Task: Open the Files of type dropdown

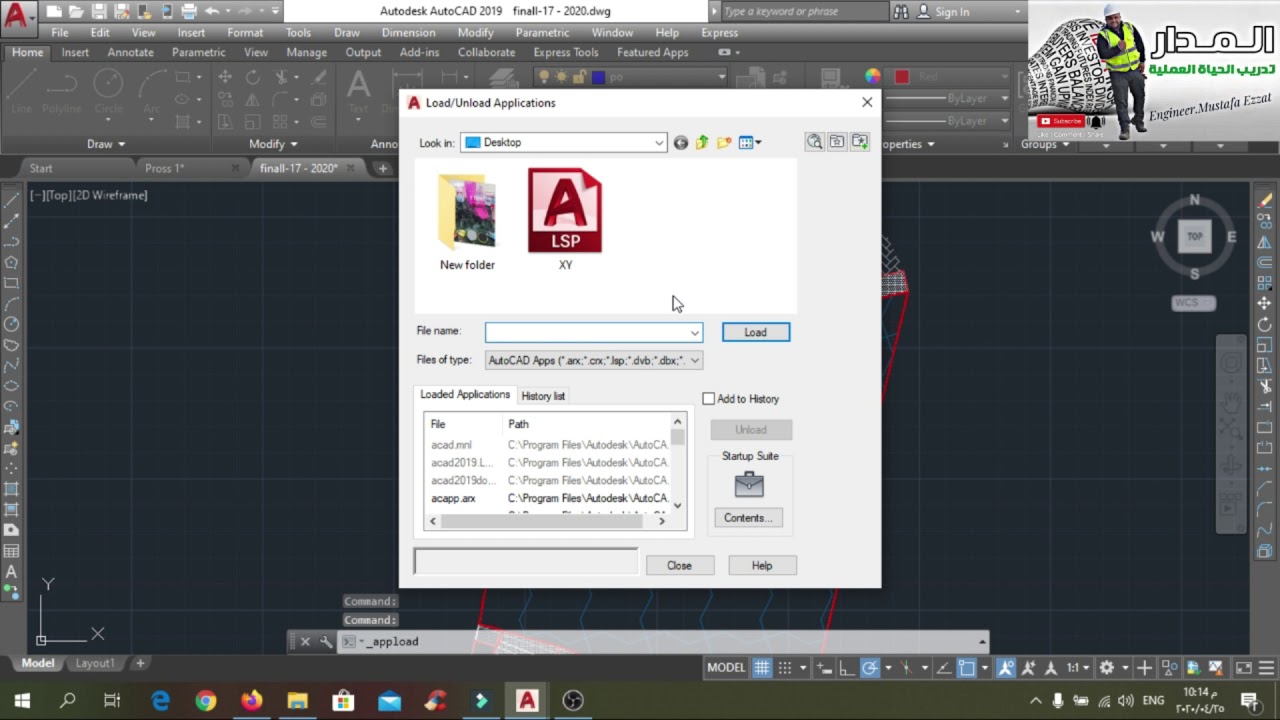Action: [594, 360]
